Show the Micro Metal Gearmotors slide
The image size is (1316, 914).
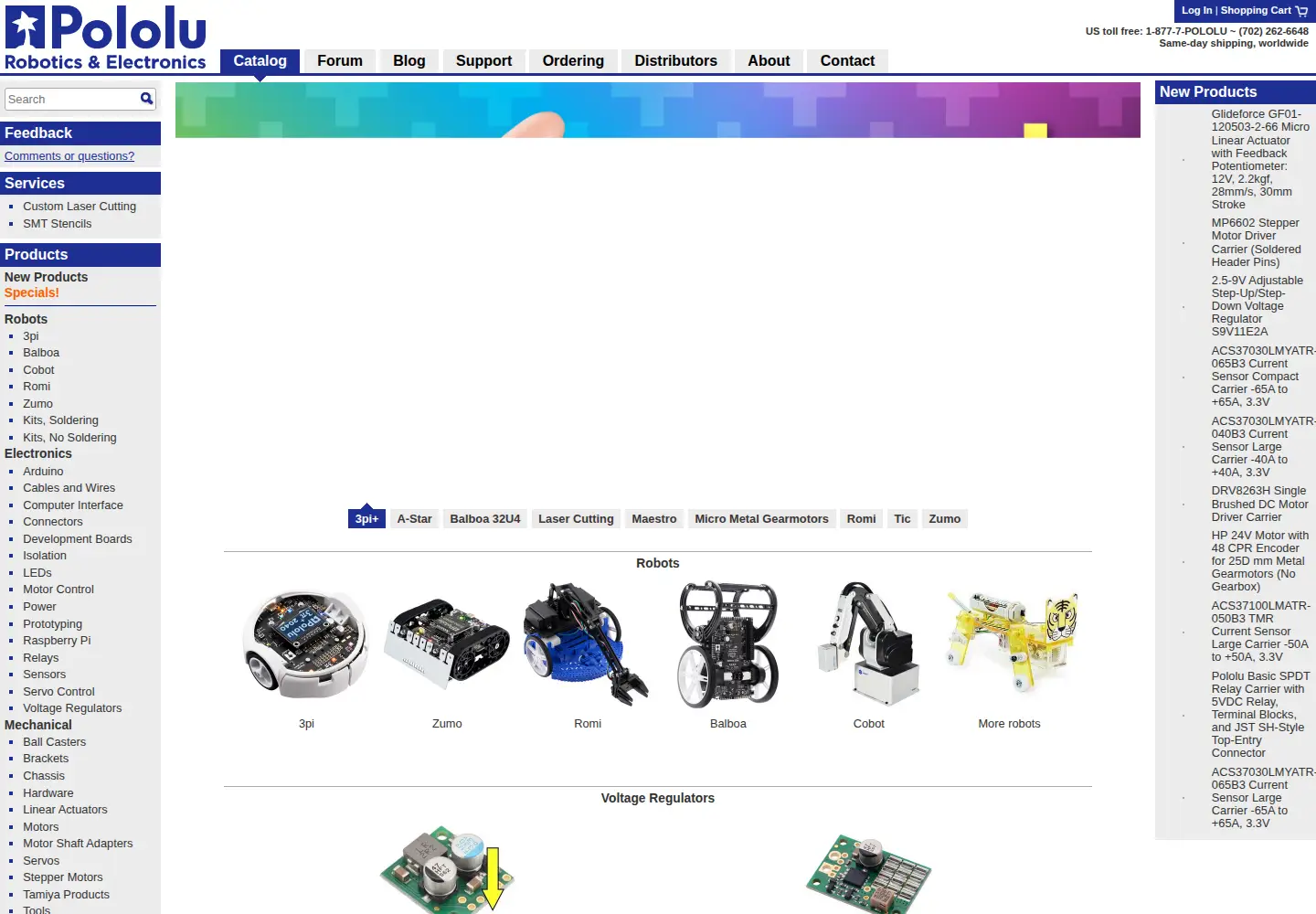[761, 519]
